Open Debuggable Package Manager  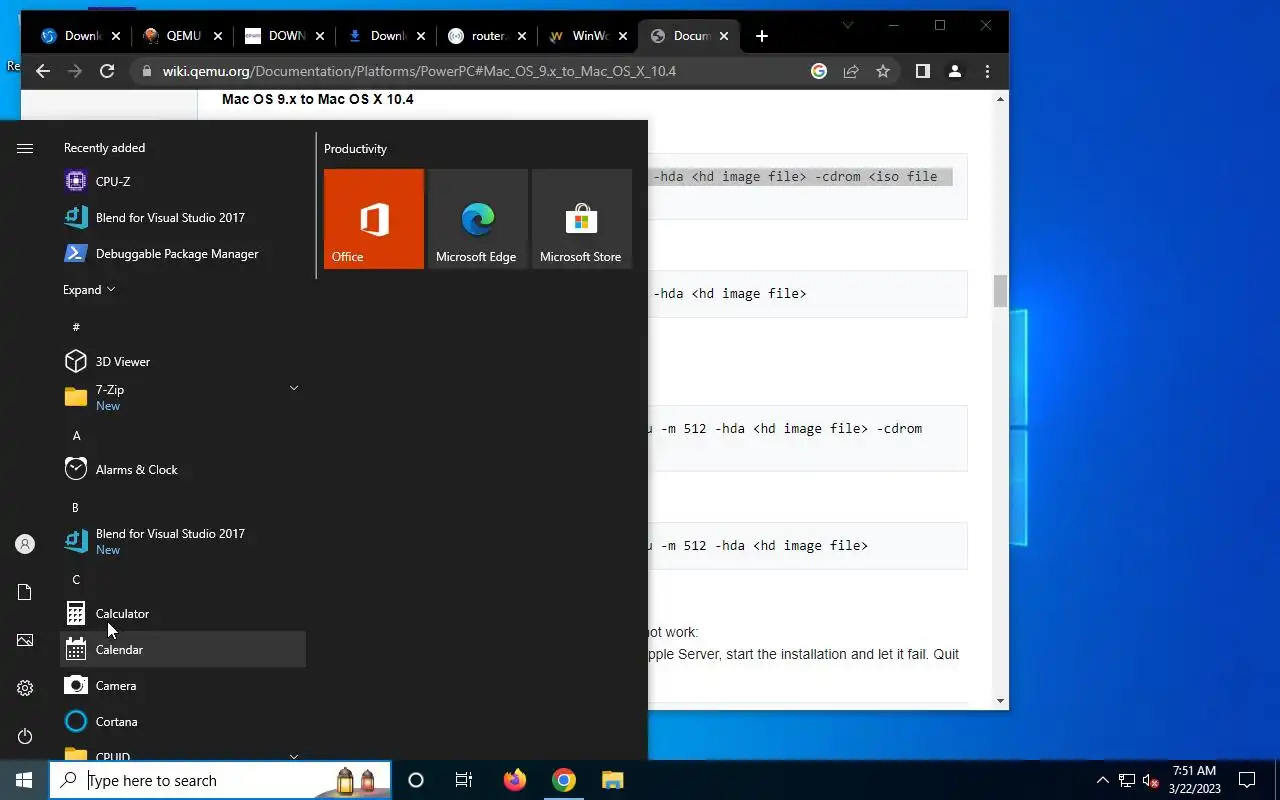tap(183, 253)
